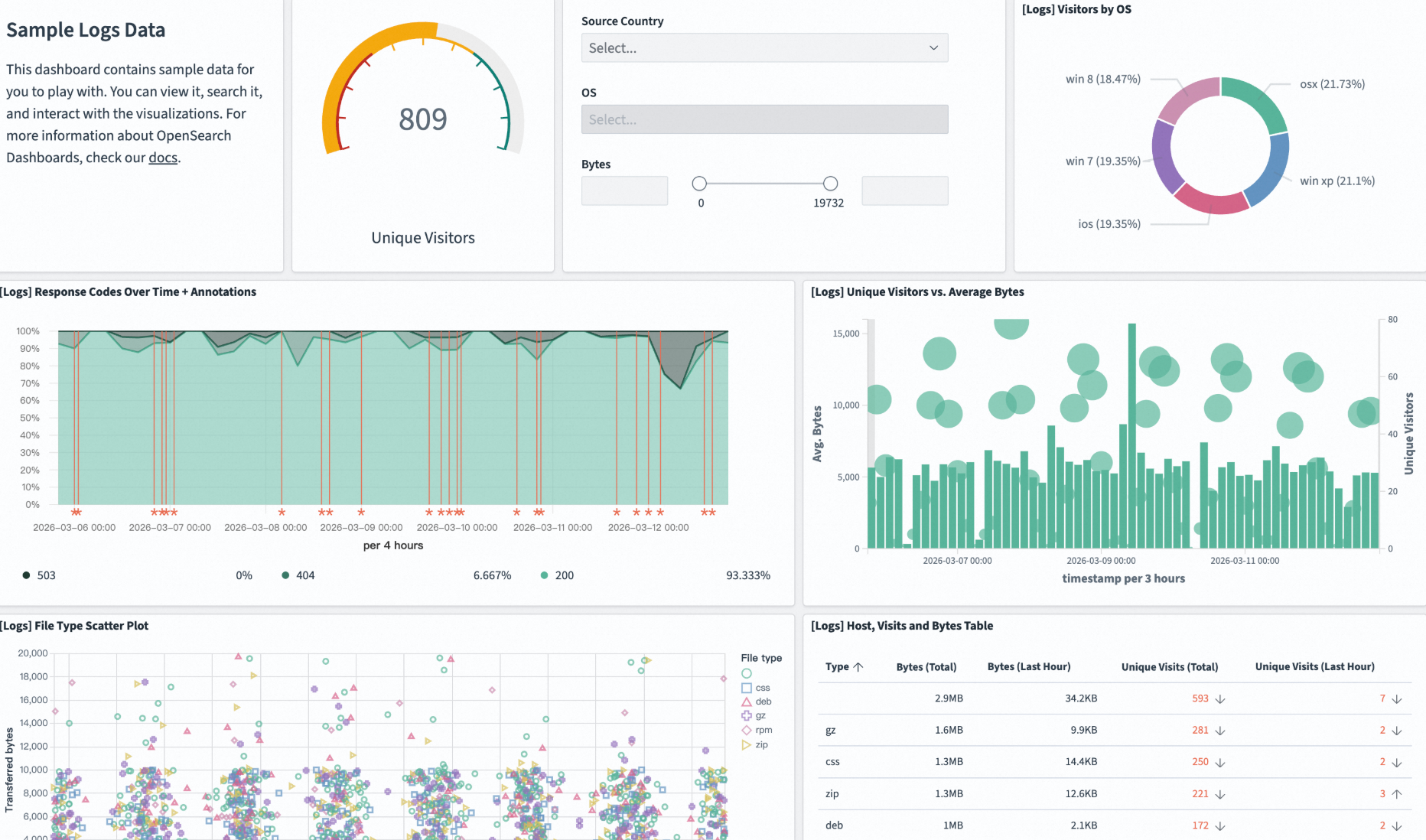
Task: Click the last-hour trend arrow in the gz row
Action: click(x=1397, y=731)
